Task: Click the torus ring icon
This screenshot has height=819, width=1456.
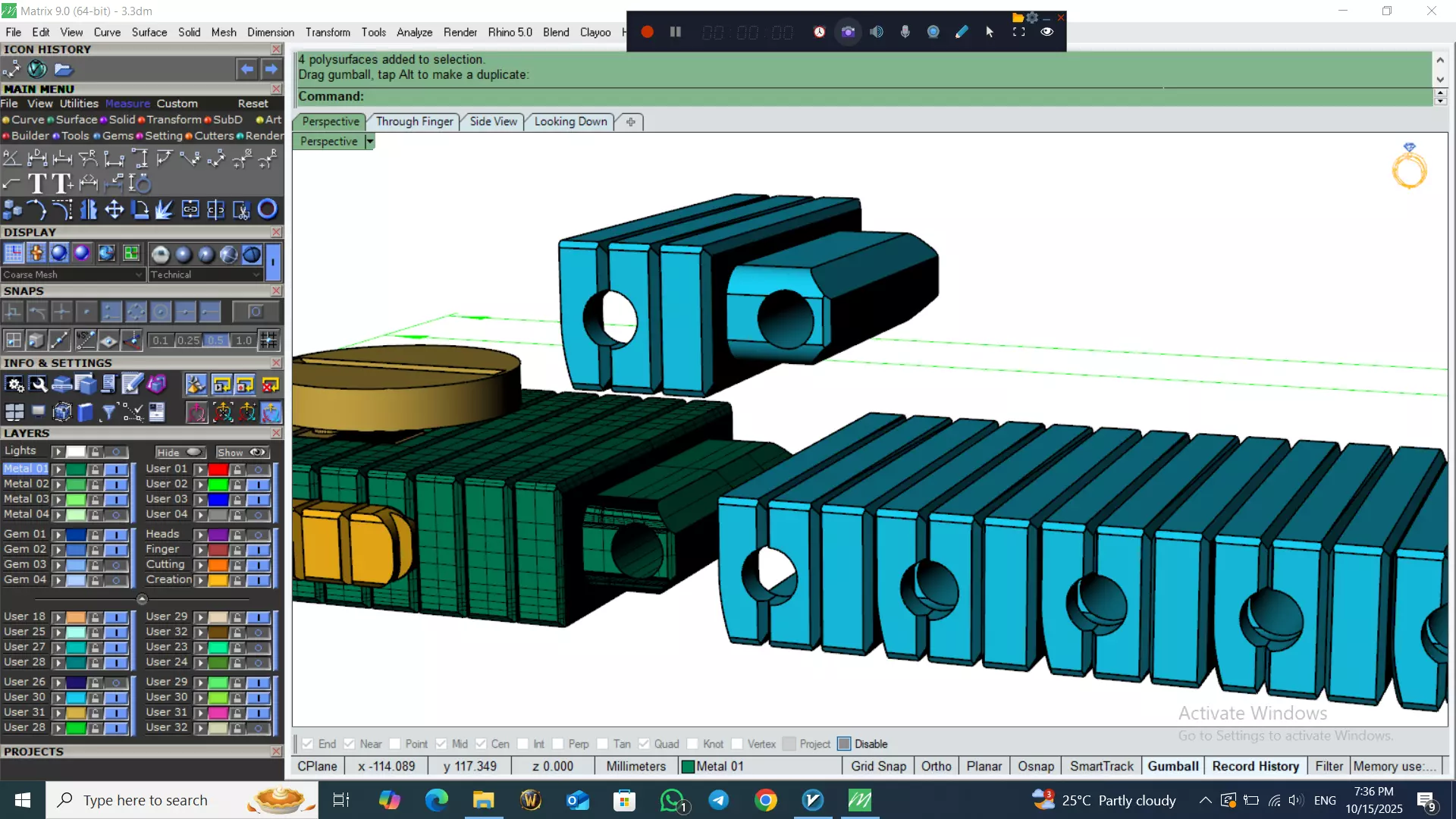Action: (267, 209)
